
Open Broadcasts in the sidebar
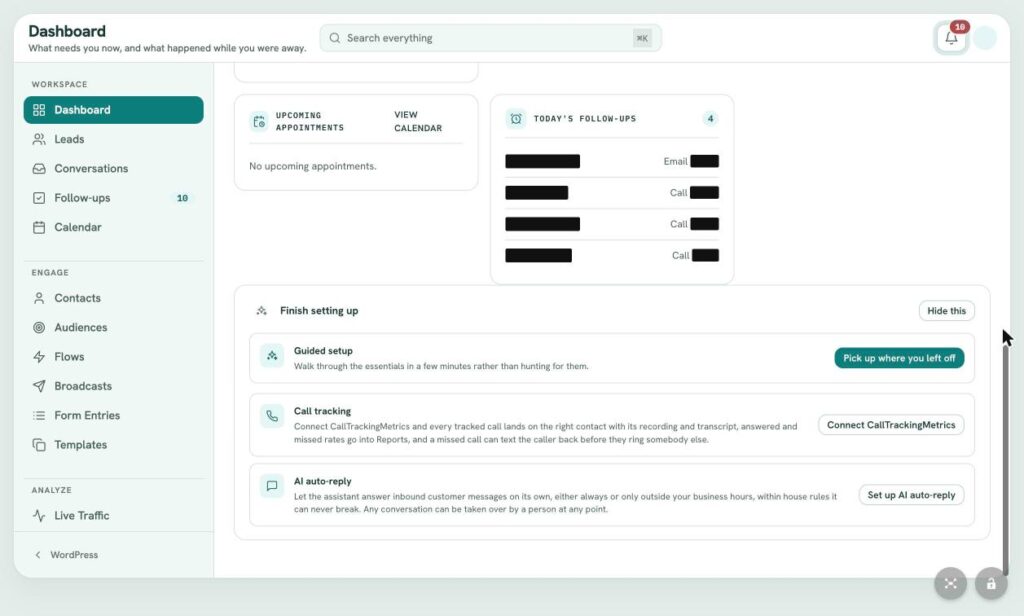click(x=114, y=386)
